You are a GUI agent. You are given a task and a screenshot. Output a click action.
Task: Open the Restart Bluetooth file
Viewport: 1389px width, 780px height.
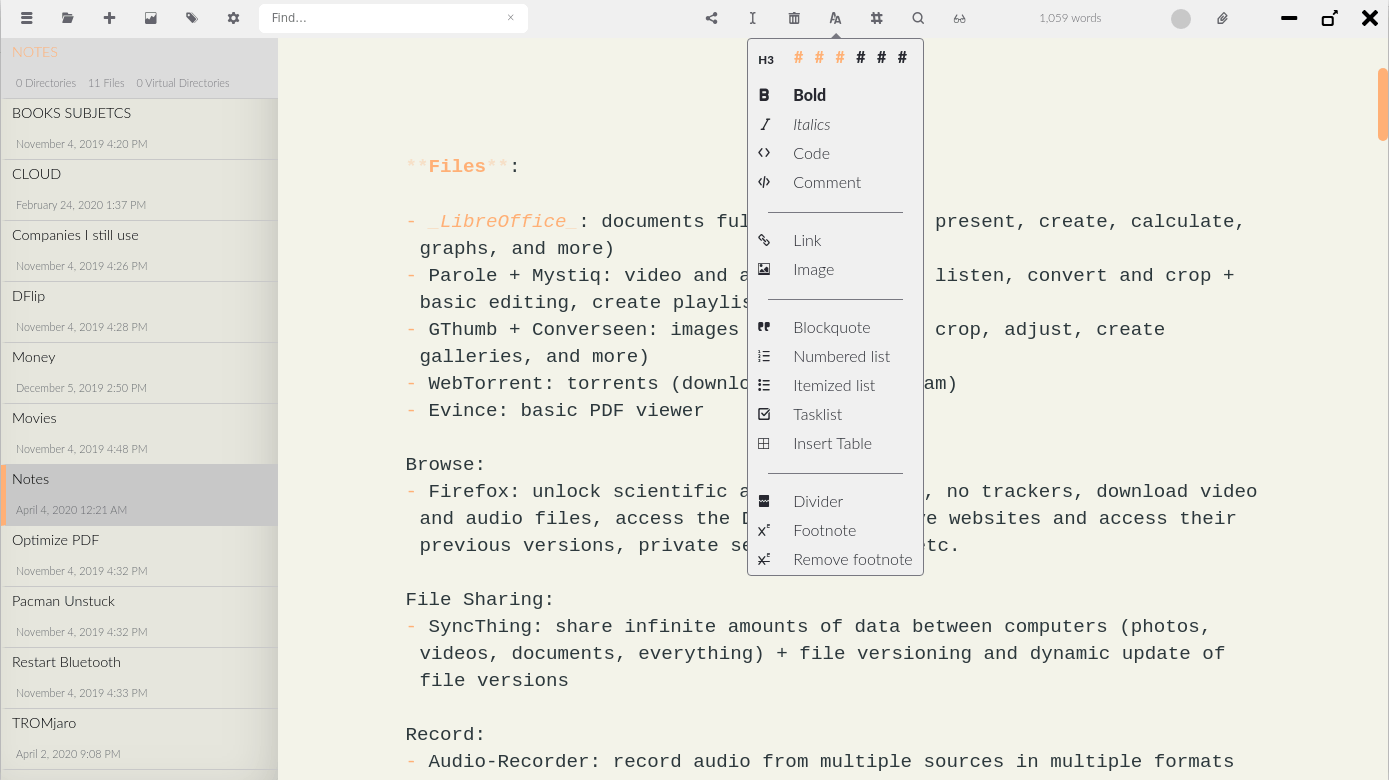tap(139, 678)
